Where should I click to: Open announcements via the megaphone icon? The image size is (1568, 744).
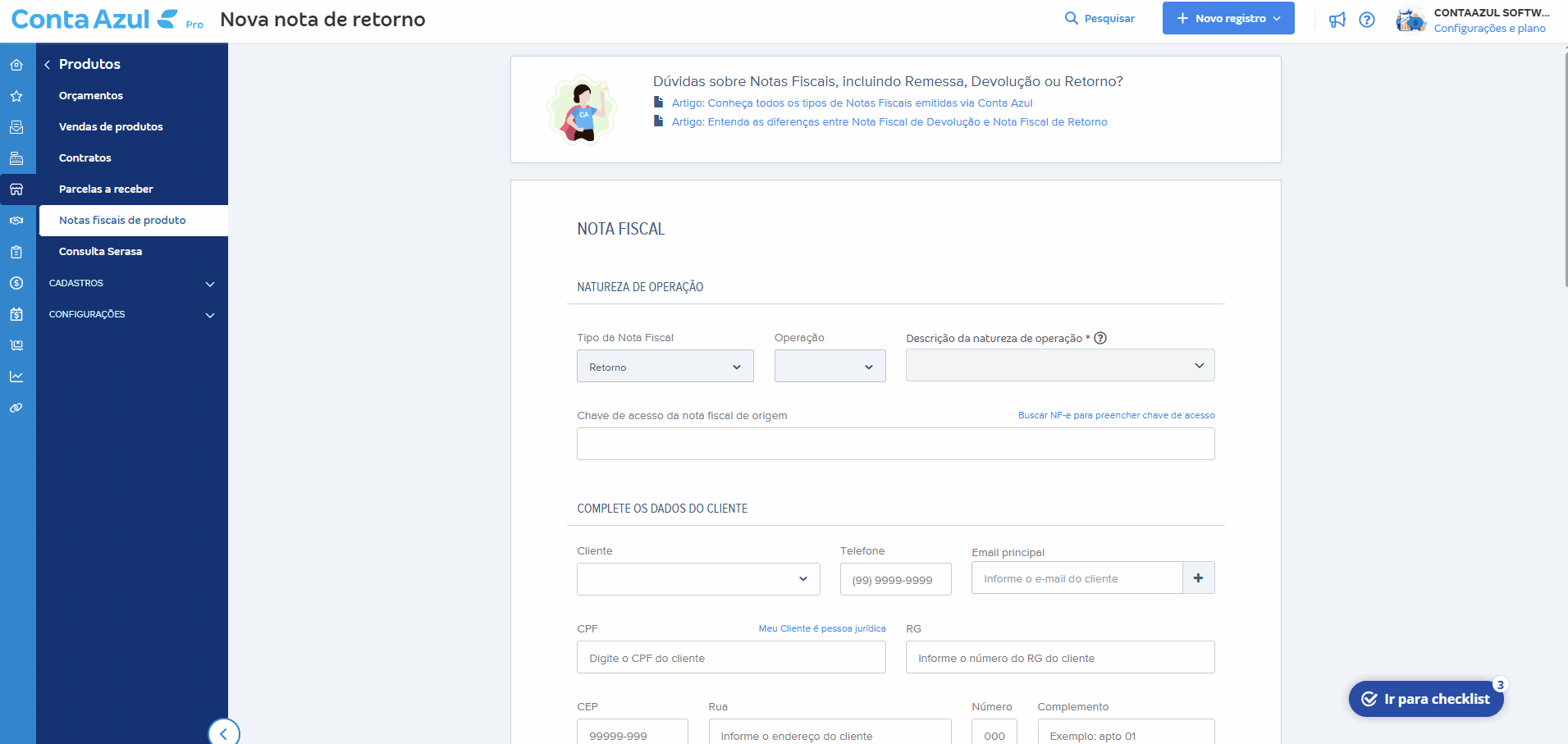click(x=1337, y=20)
